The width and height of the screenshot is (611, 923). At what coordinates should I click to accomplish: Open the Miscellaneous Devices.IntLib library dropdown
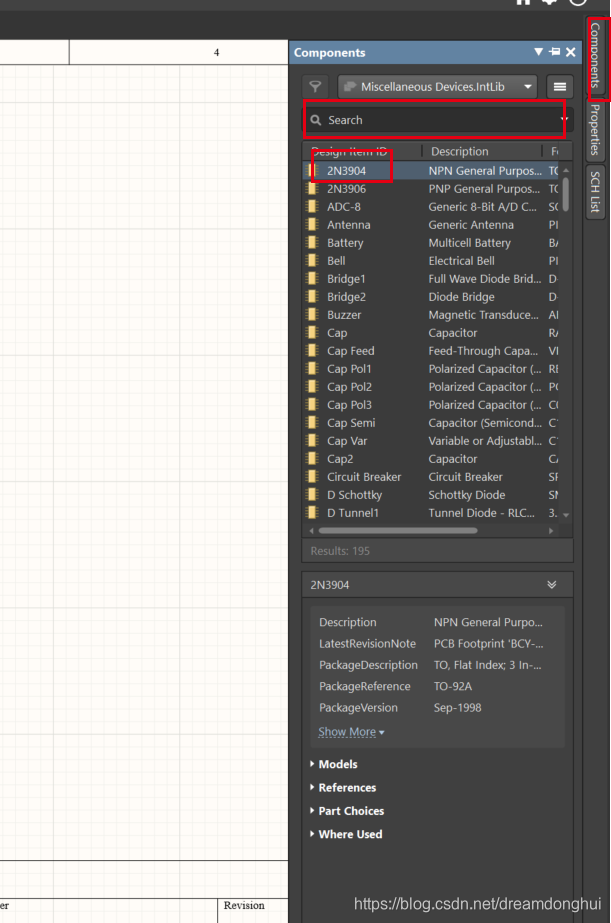[437, 87]
